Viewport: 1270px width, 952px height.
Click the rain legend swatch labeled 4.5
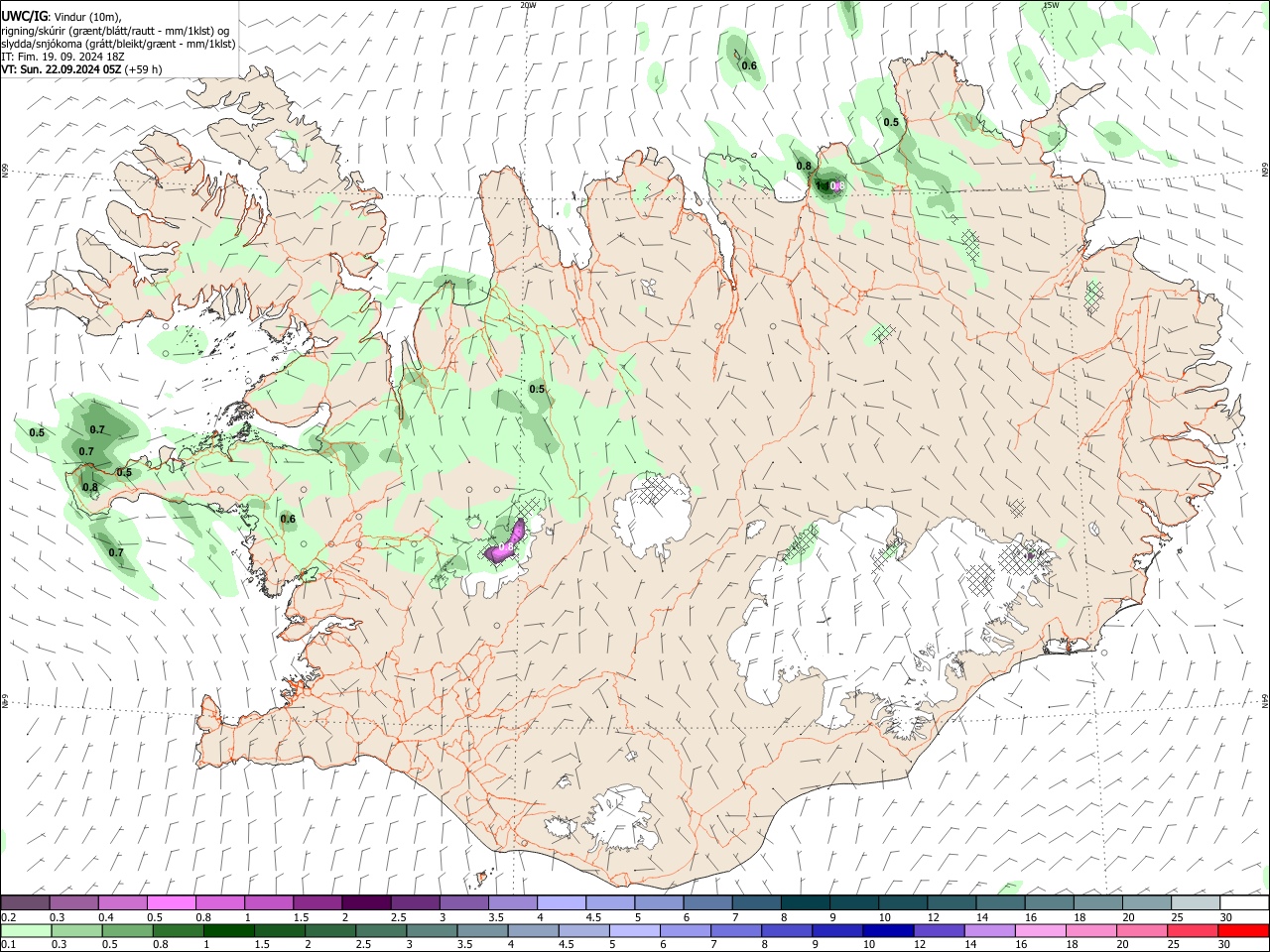point(583,930)
